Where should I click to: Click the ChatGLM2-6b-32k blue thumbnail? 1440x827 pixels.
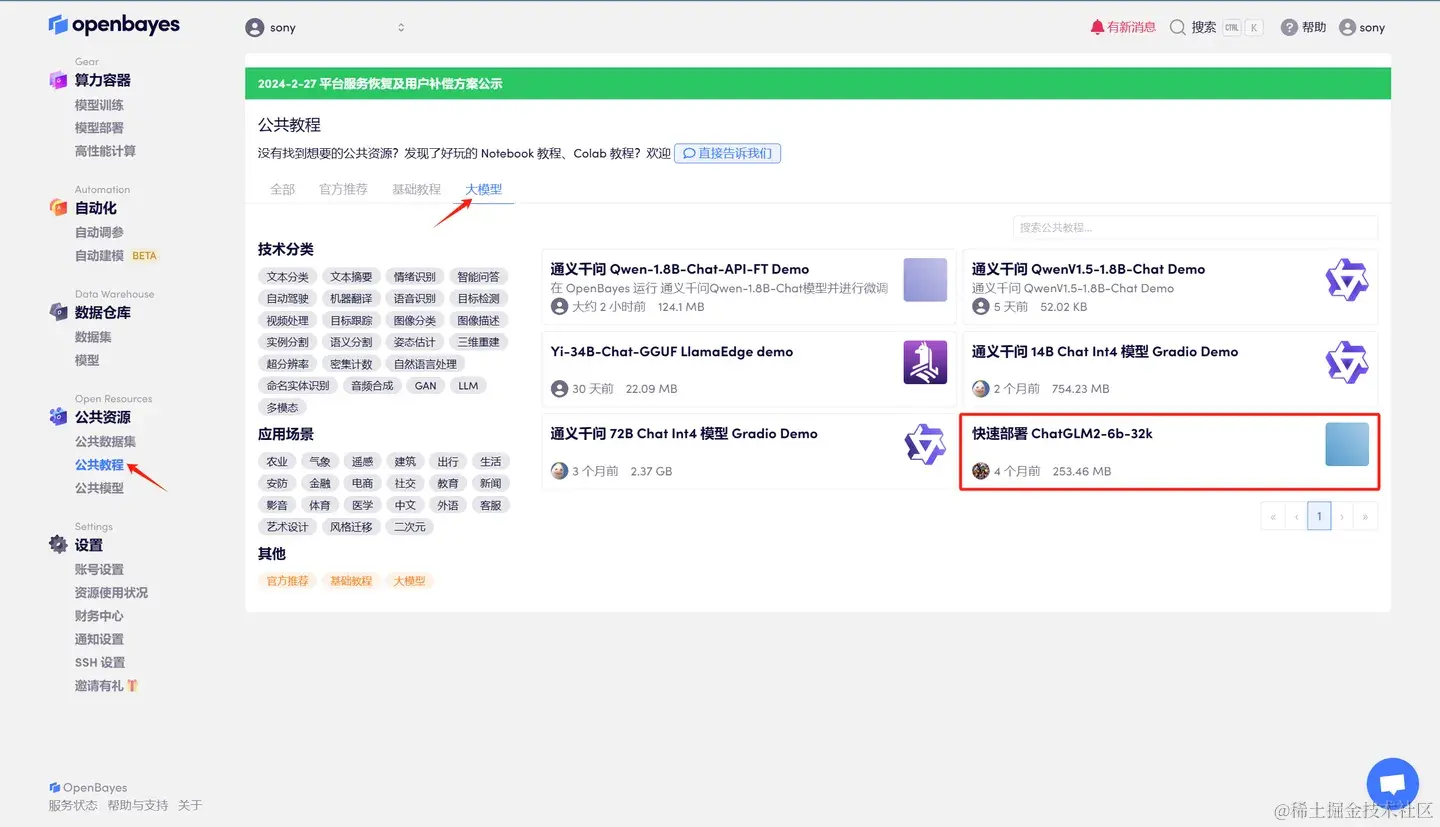click(1346, 445)
